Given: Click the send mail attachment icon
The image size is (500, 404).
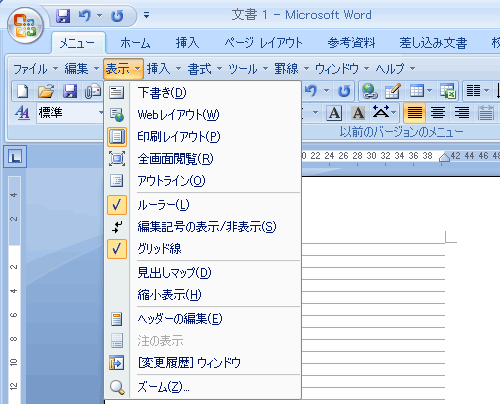Looking at the screenshot, I should 92,91.
